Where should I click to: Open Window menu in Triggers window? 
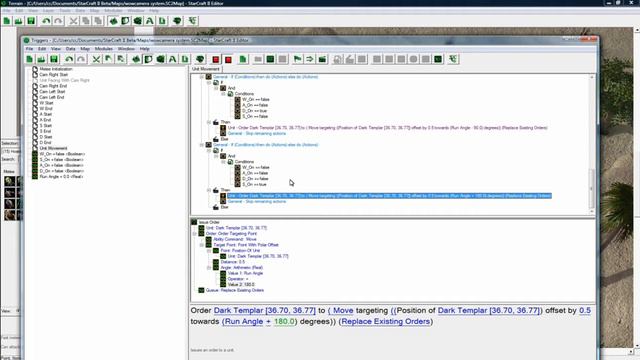pos(126,49)
